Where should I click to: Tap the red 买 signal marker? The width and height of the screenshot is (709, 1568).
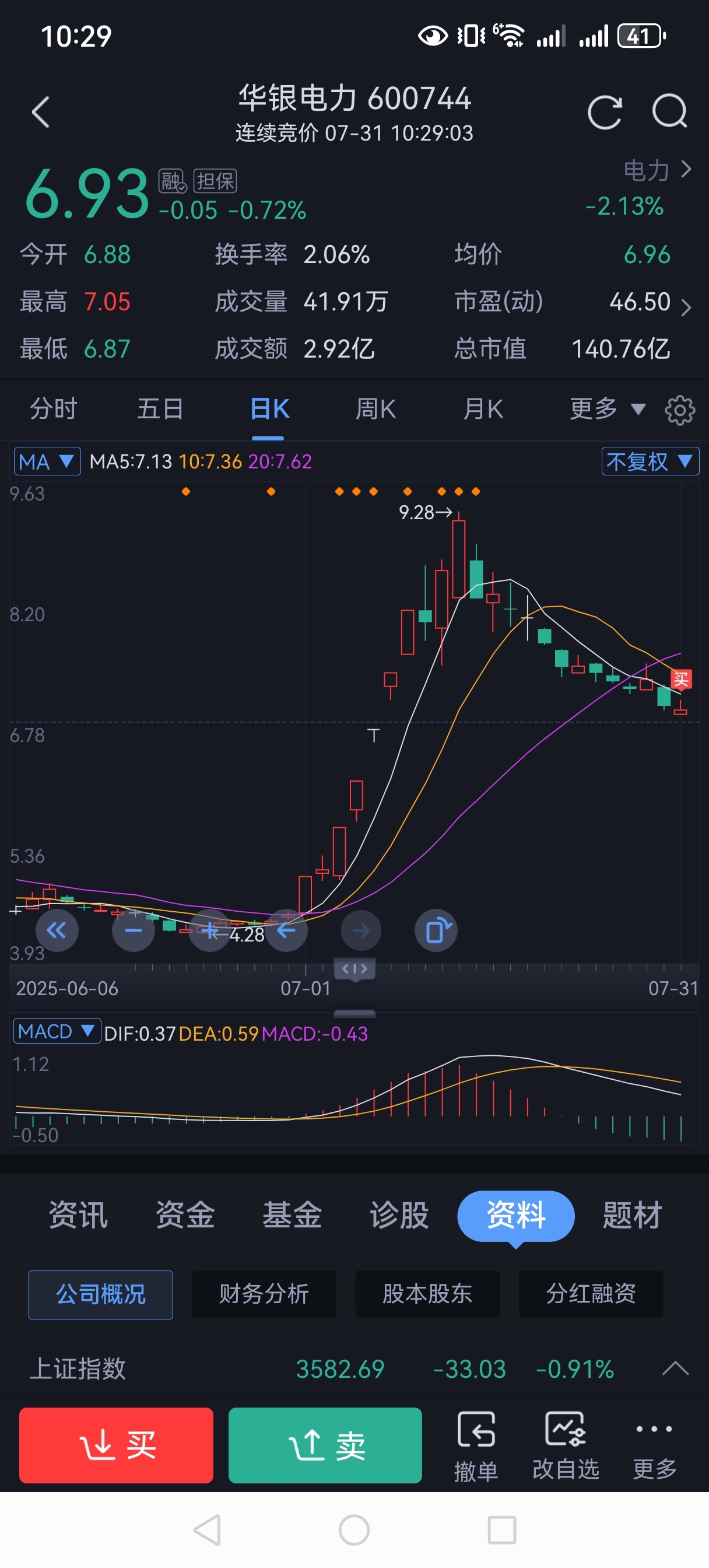[681, 680]
